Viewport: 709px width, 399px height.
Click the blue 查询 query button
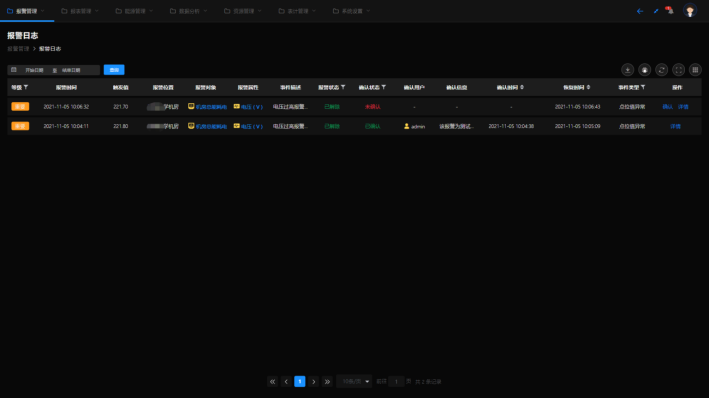(x=114, y=70)
